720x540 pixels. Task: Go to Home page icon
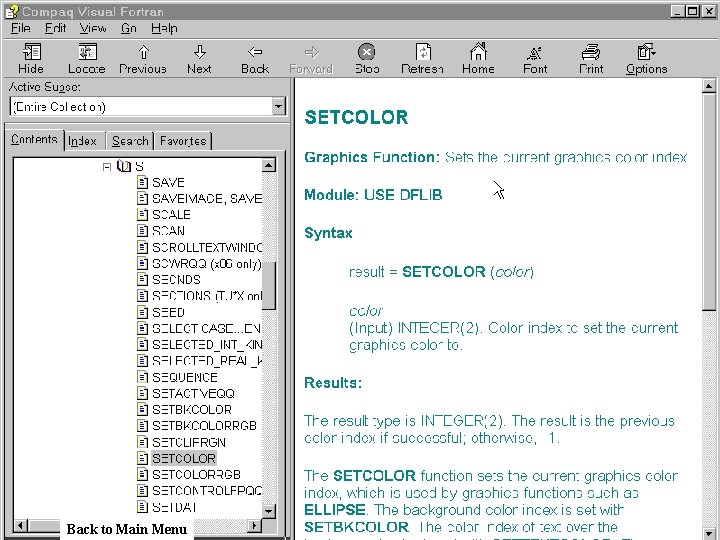[478, 51]
